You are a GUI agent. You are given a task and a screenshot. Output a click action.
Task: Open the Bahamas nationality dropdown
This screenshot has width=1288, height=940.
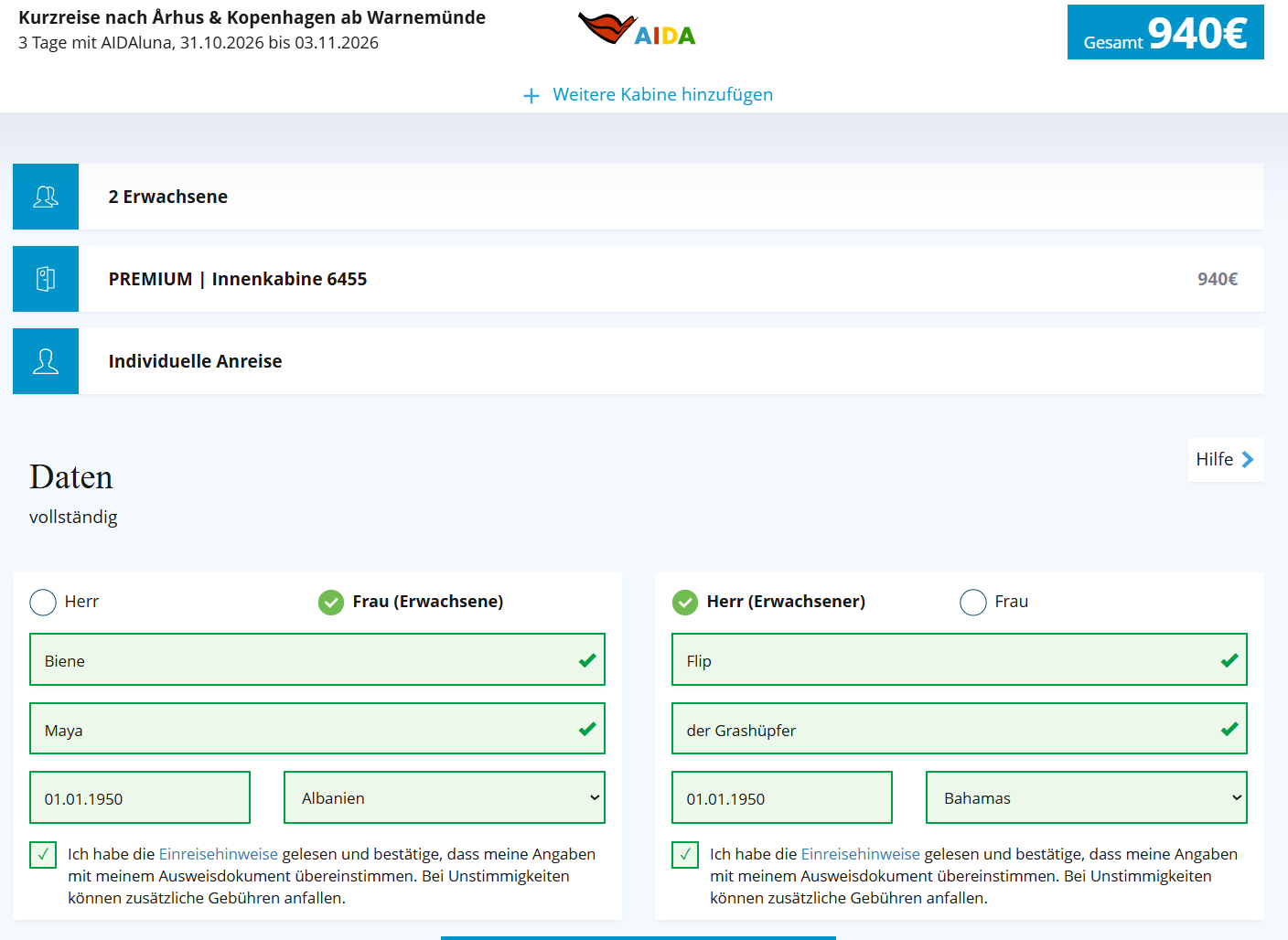pos(1087,797)
